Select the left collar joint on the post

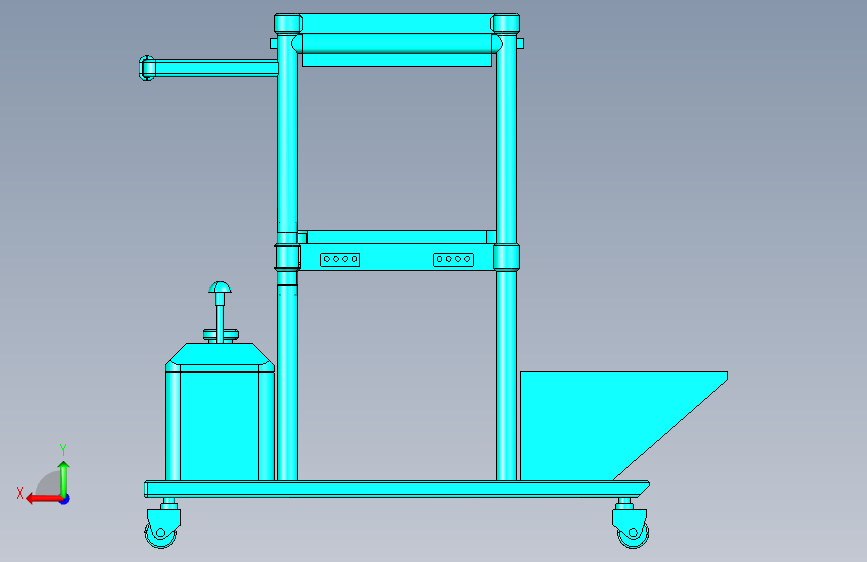tap(287, 257)
